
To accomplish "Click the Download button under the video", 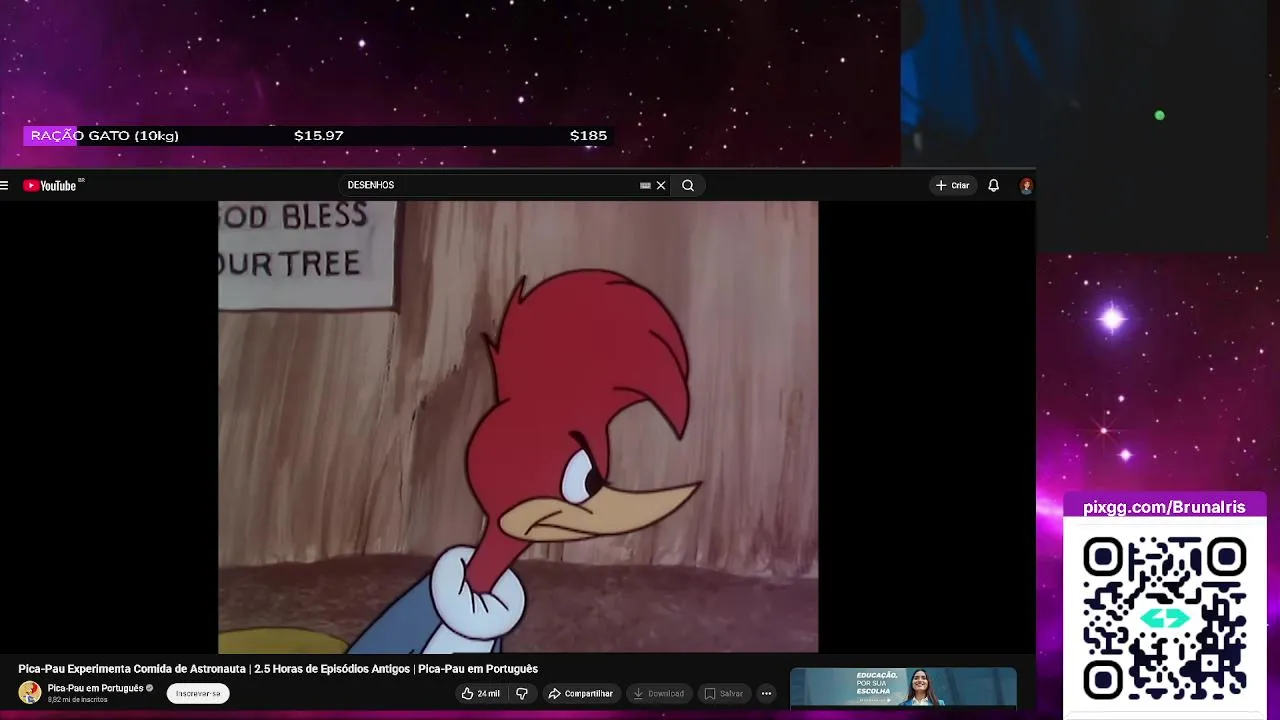I will click(x=658, y=693).
